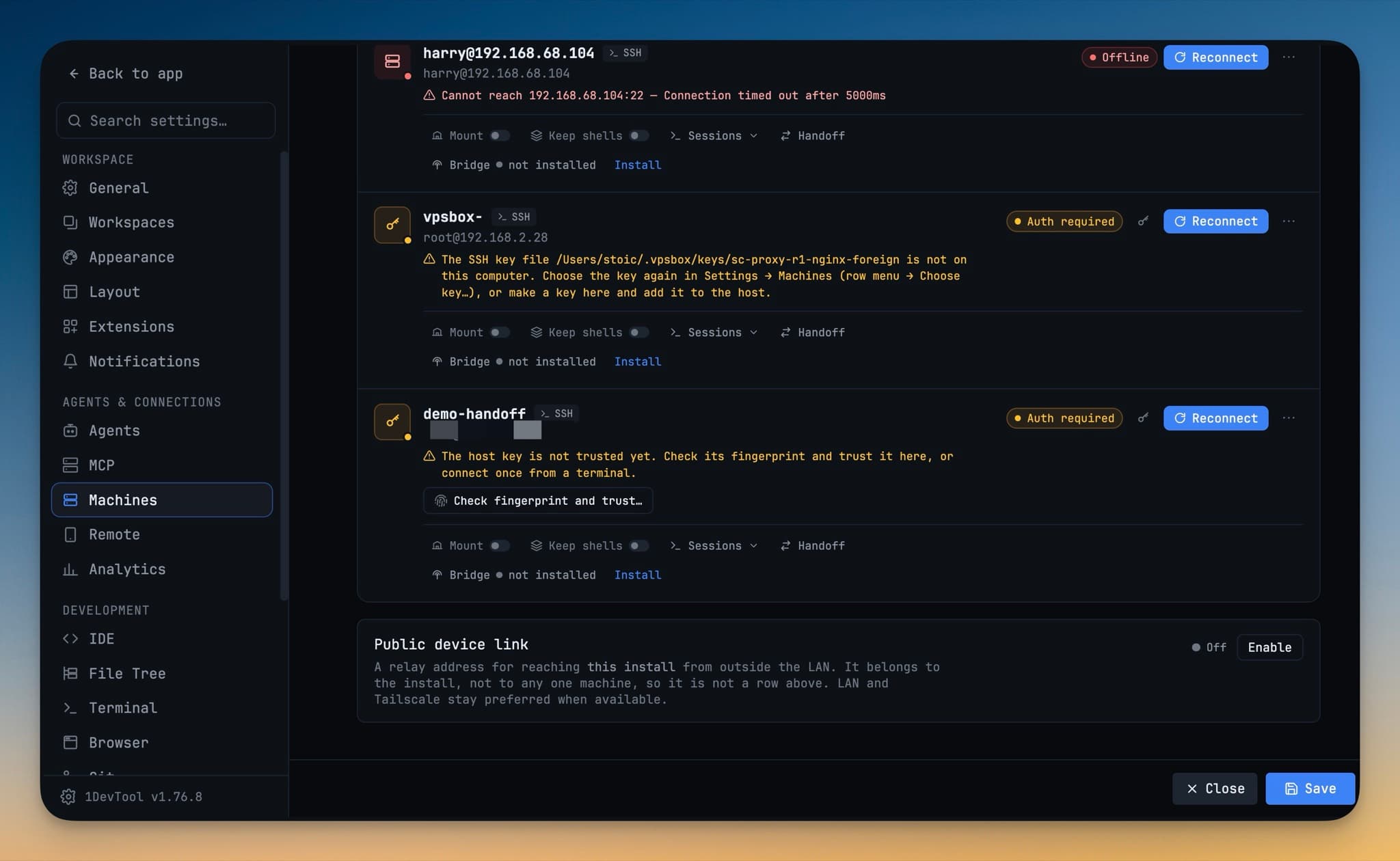Screen dimensions: 1400x861
Task: Go to Appearance settings
Action: point(162,258)
